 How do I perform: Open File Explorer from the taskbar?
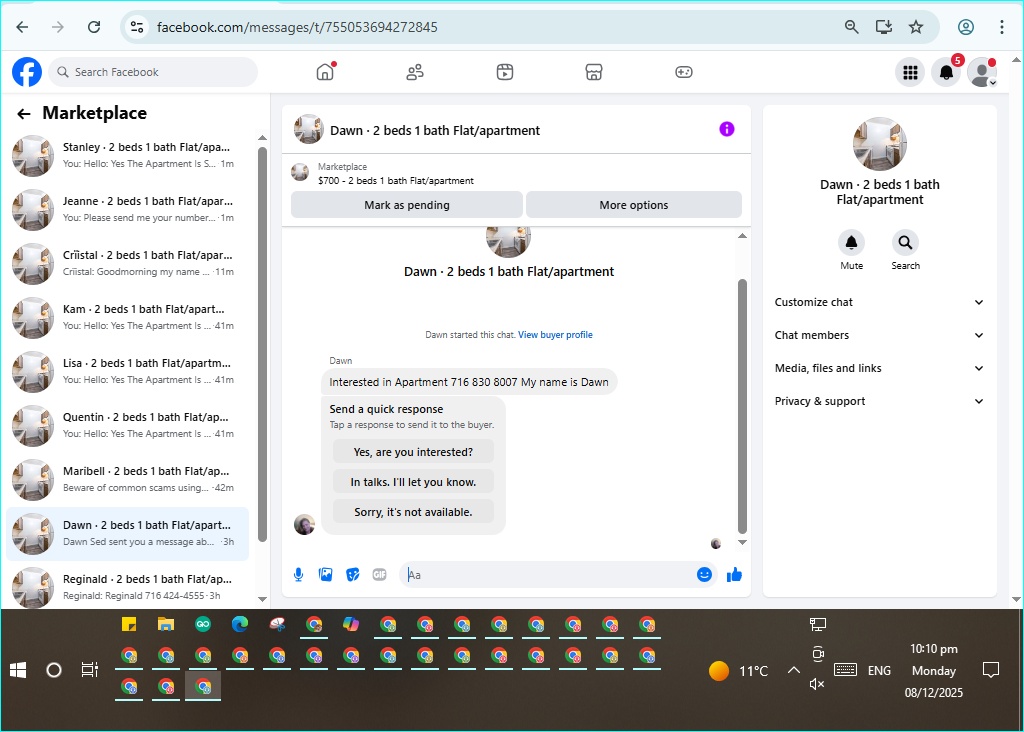[166, 624]
